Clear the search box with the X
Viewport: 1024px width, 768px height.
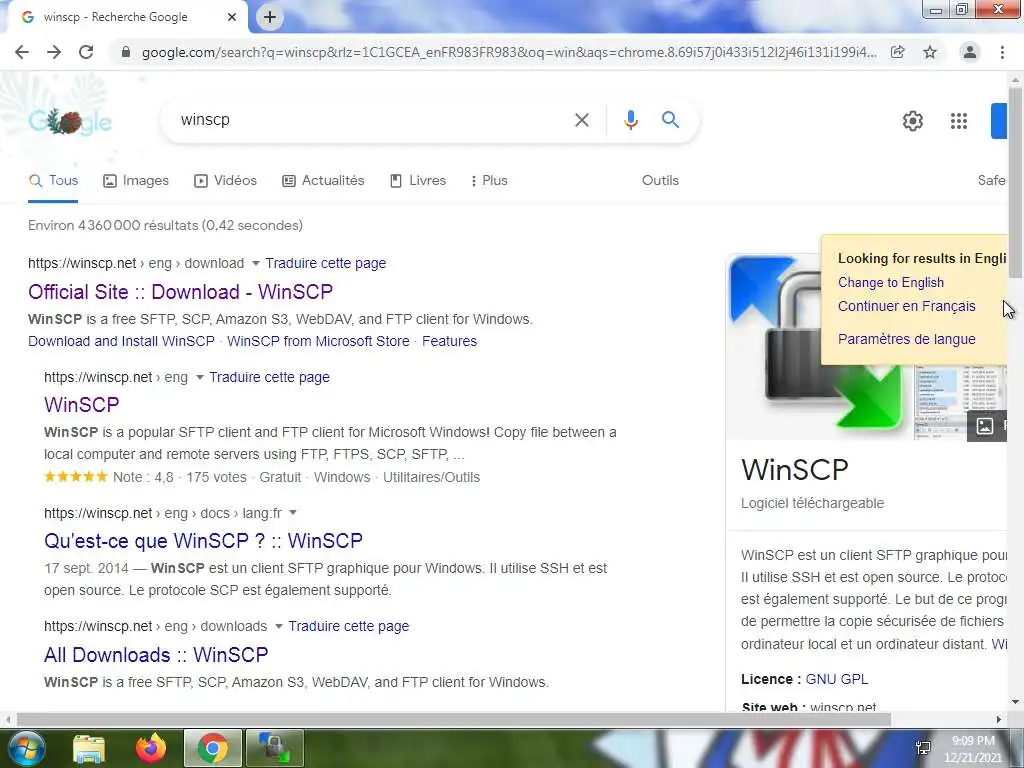(582, 120)
